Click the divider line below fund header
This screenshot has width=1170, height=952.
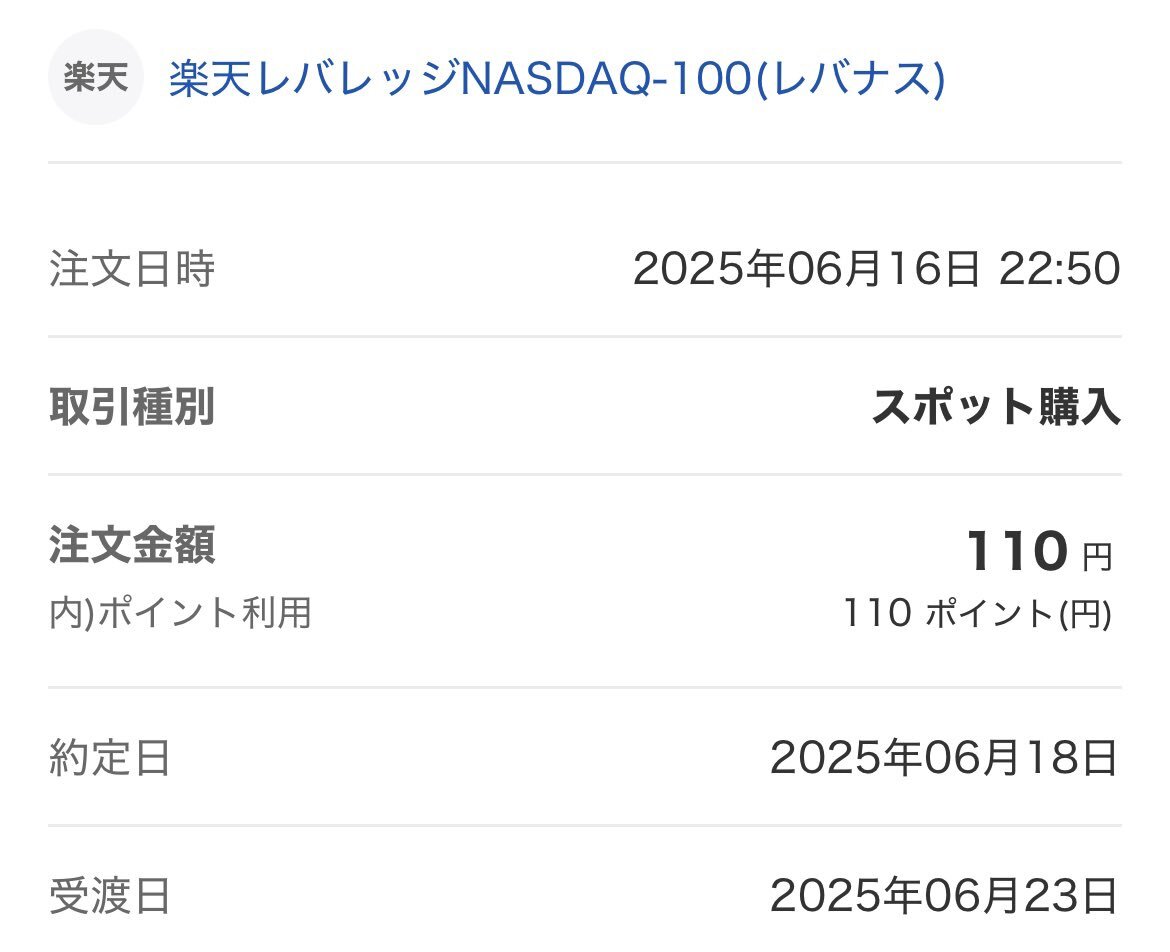[585, 162]
